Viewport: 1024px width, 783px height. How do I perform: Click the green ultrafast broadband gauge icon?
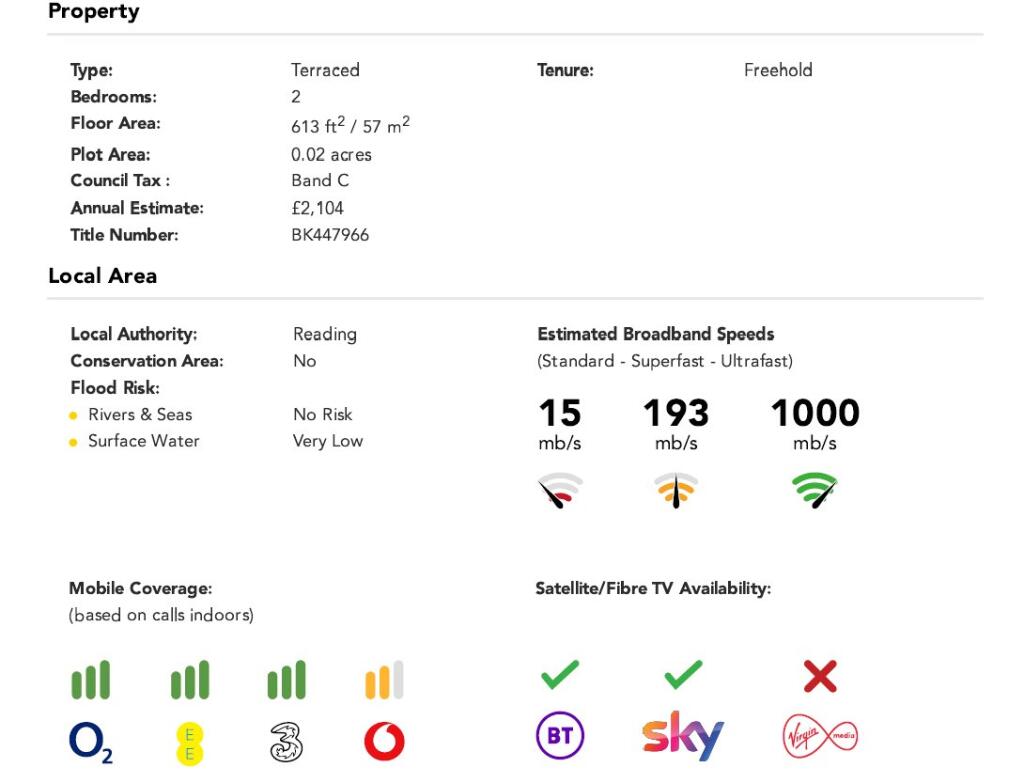coord(815,490)
